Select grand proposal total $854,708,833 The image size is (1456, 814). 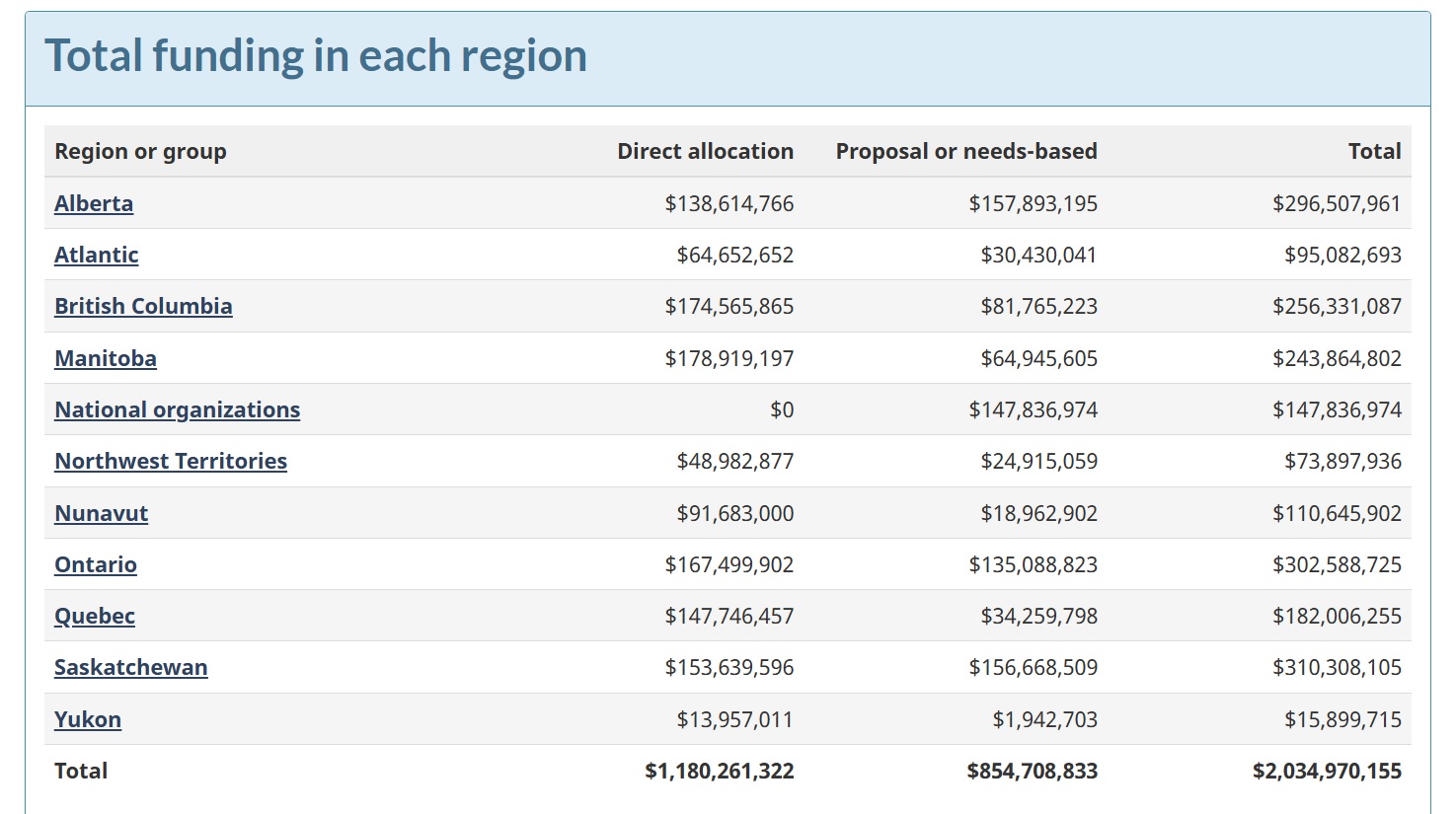click(x=1032, y=771)
